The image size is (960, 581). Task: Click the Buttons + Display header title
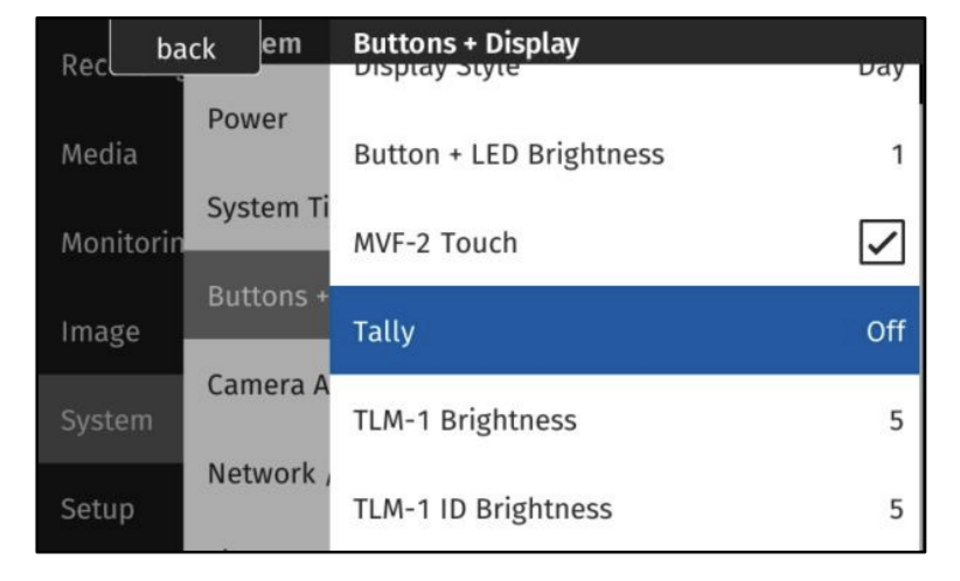point(466,44)
